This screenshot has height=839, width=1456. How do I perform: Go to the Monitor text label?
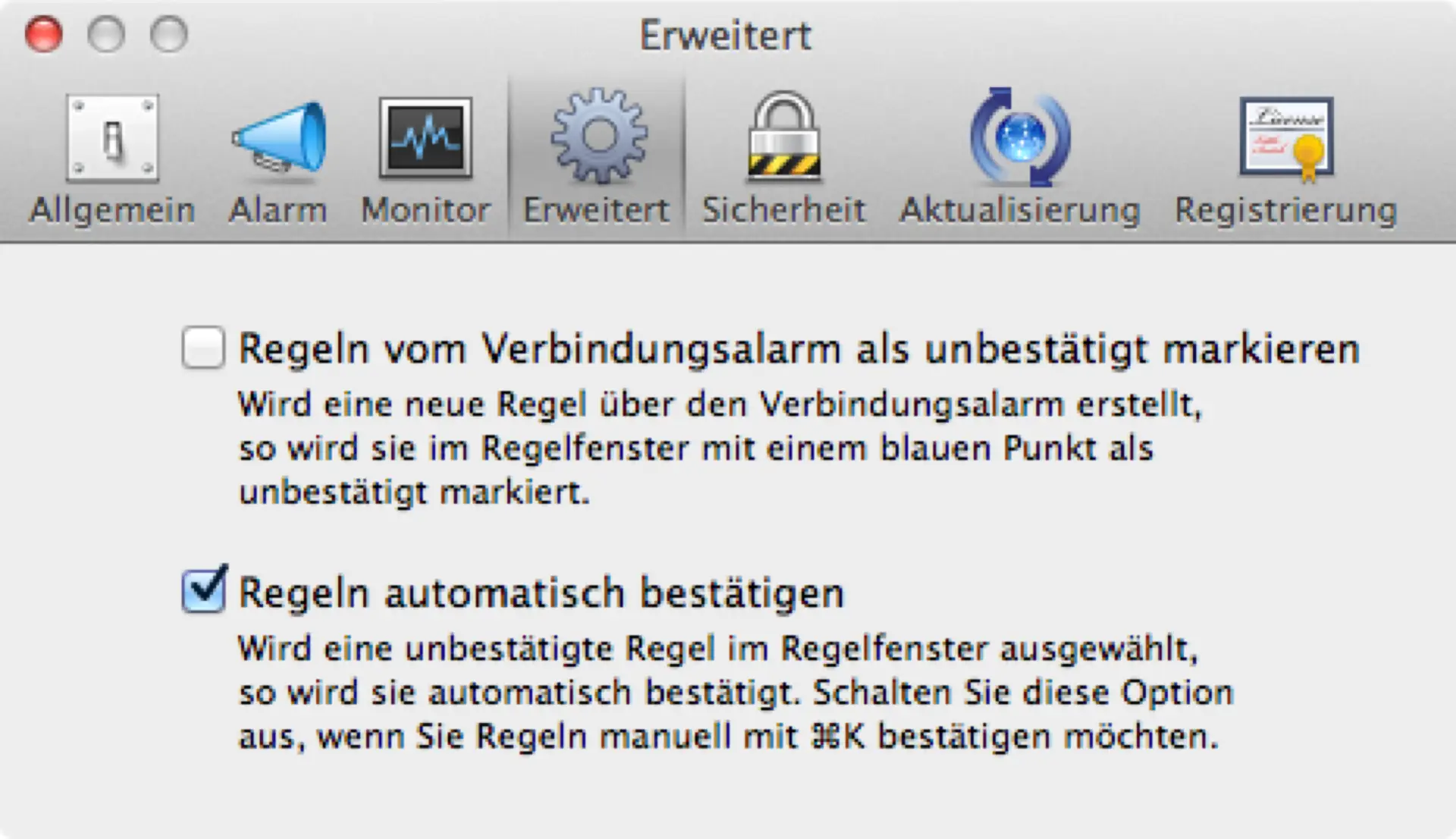[425, 210]
